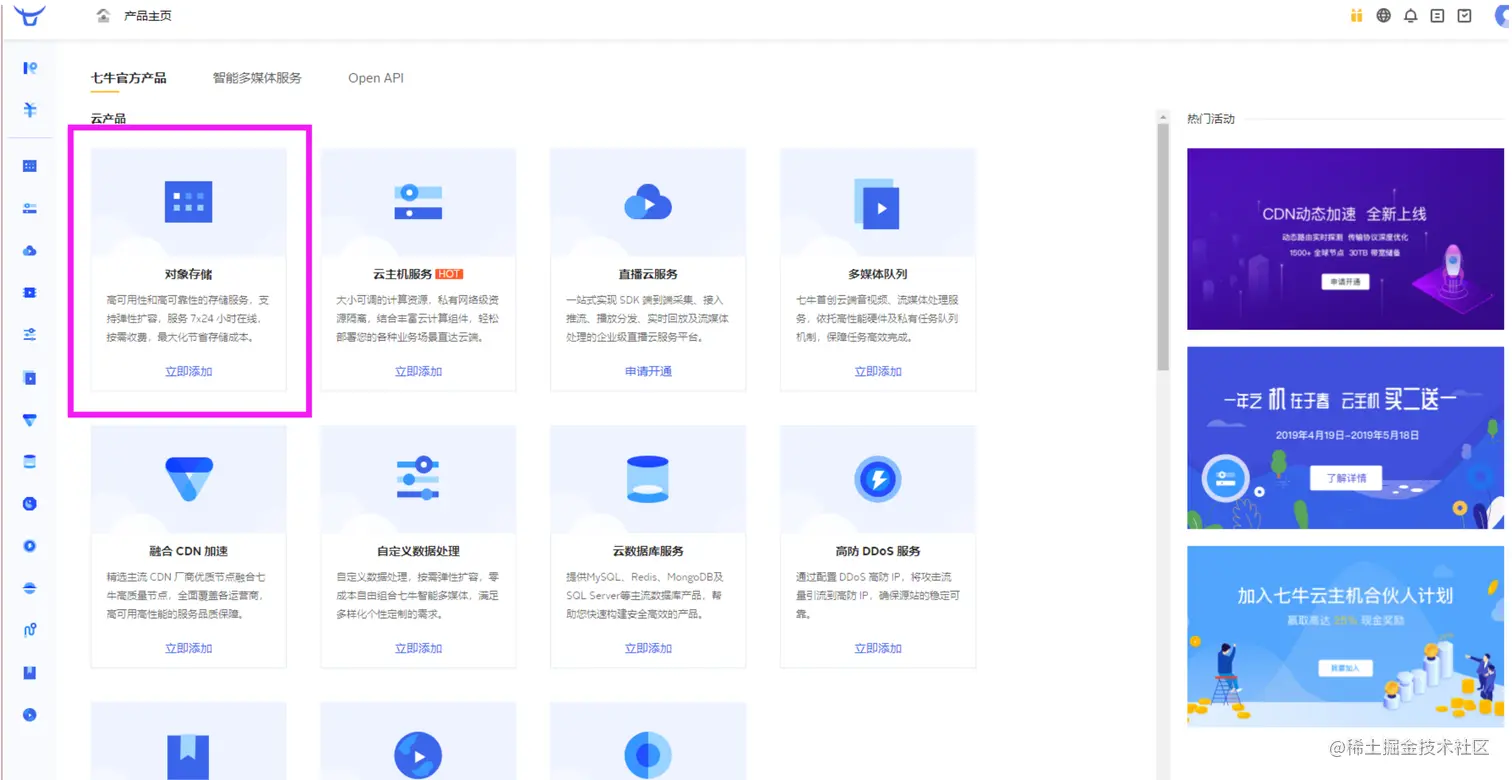Screen dimensions: 1512x780
Task: Click 立即添加 under 多媒体队列
Action: [x=878, y=371]
